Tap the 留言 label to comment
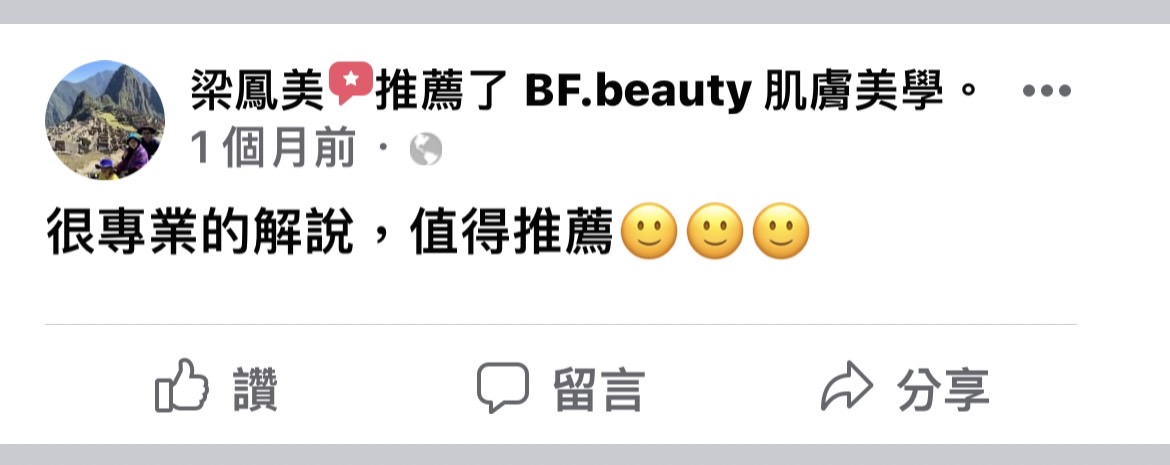This screenshot has height=465, width=1170. (598, 389)
